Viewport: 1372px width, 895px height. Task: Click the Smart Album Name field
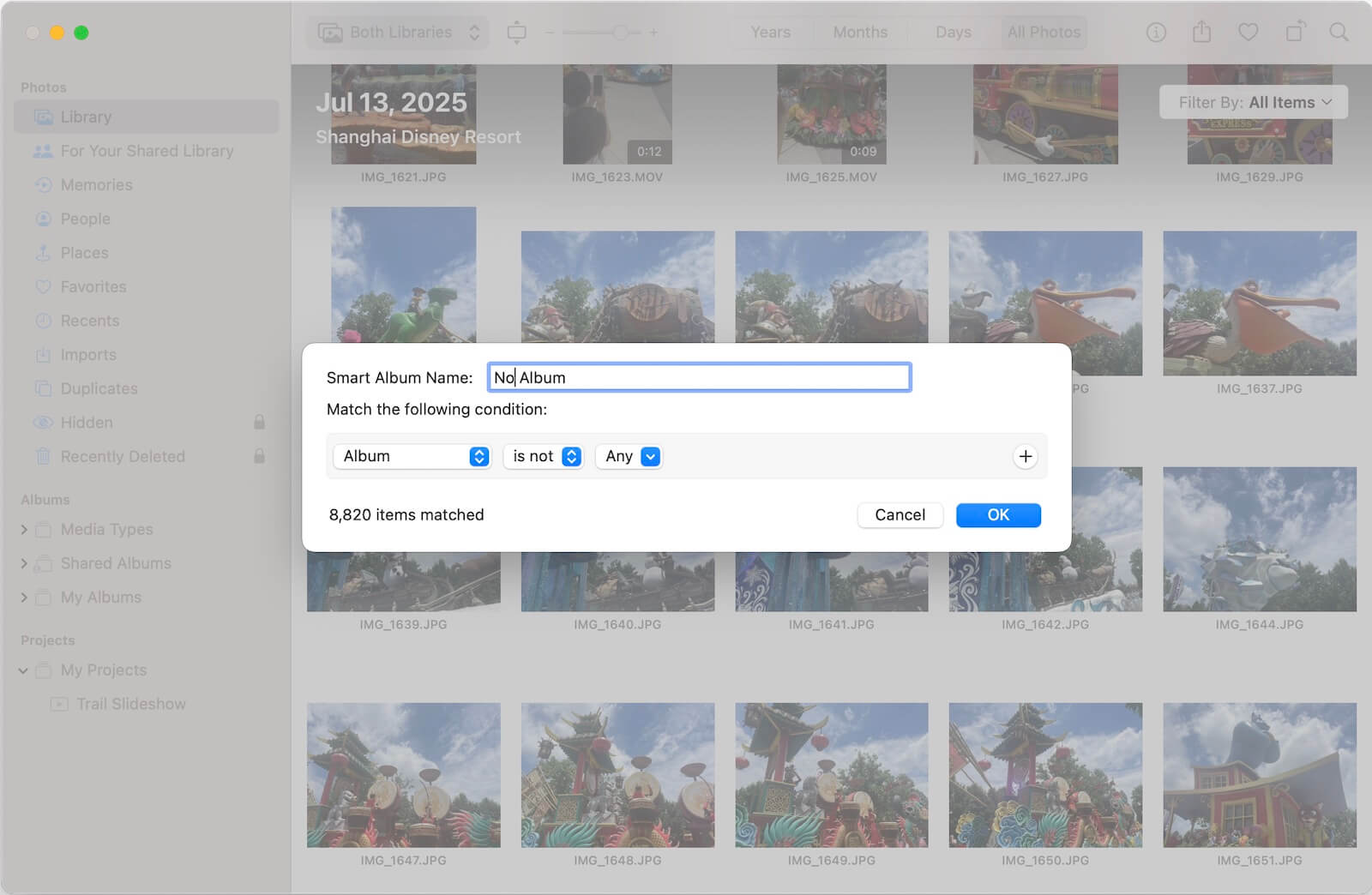pos(699,377)
